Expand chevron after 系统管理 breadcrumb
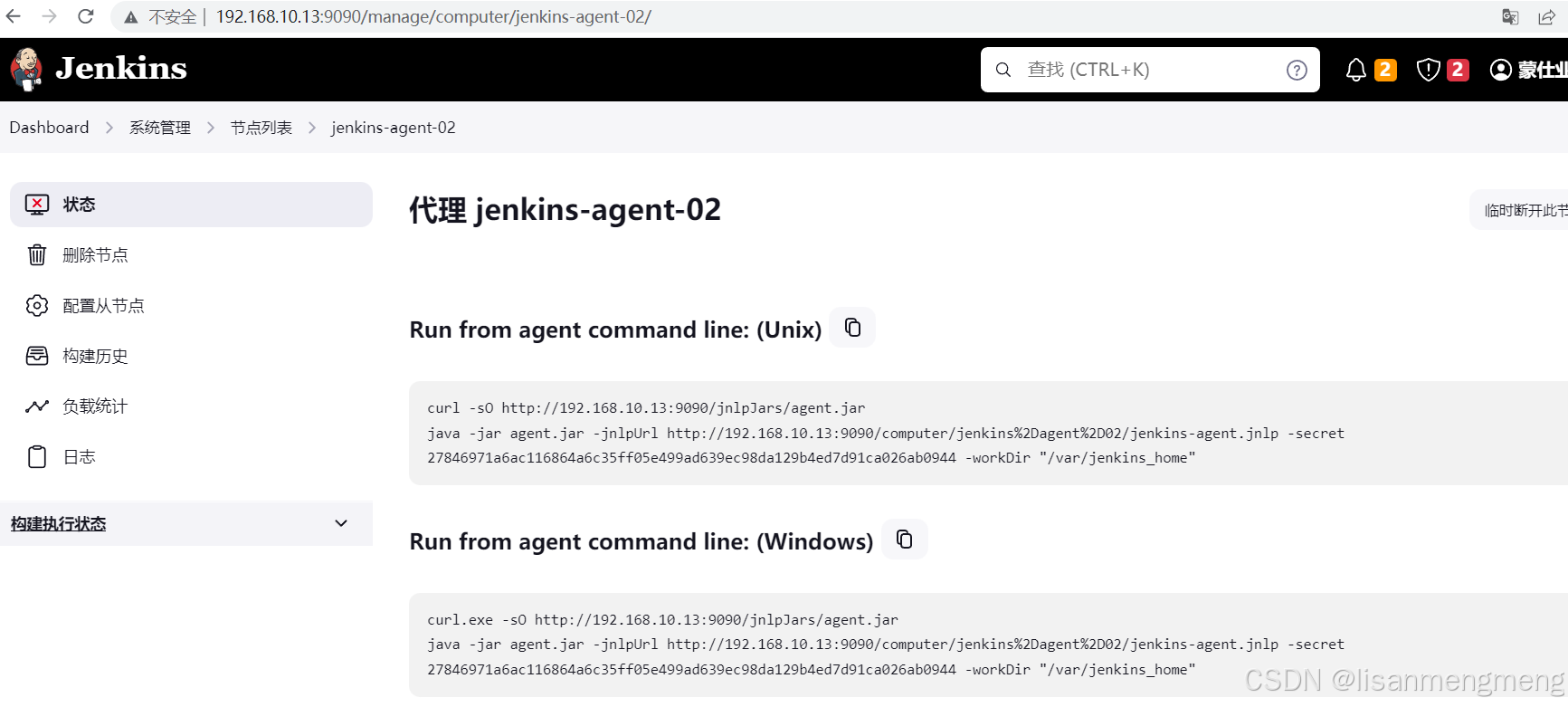1568x707 pixels. 211,128
